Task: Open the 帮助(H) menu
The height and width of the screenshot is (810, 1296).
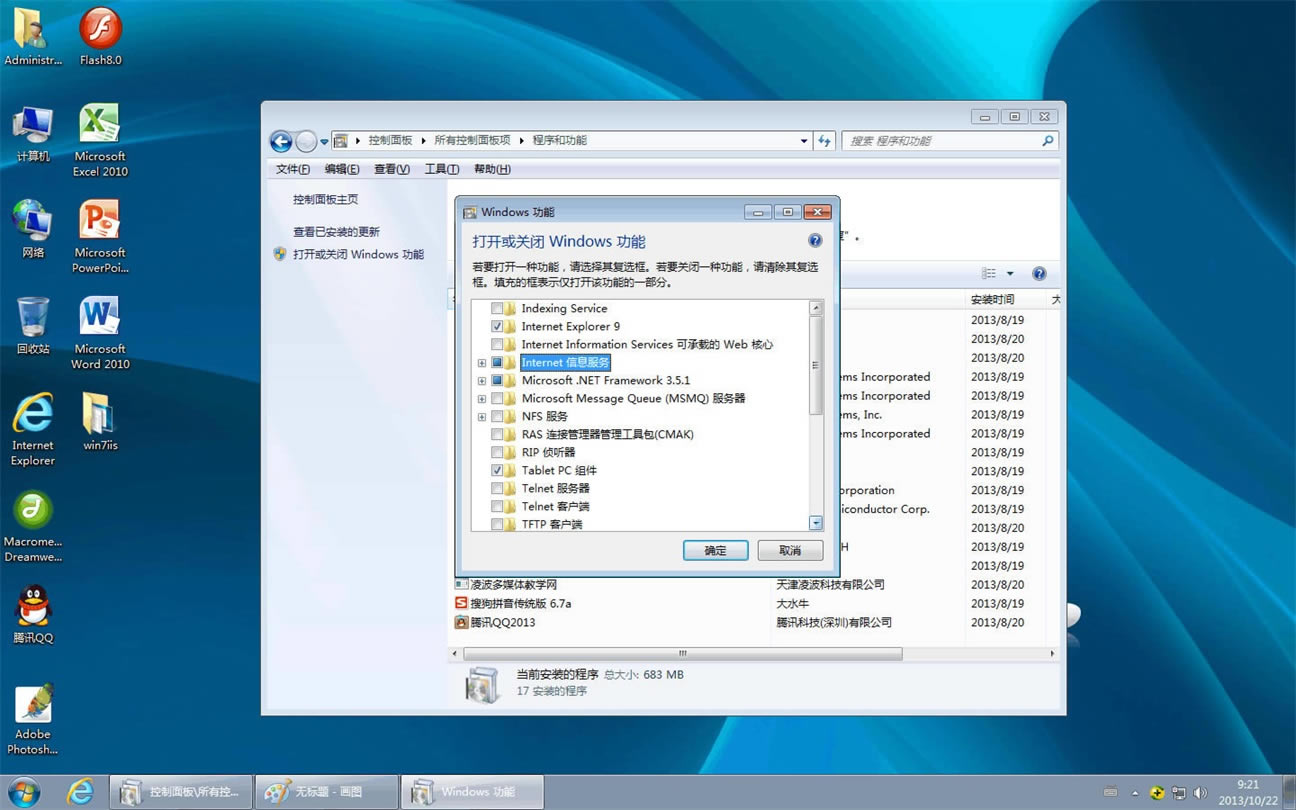Action: pyautogui.click(x=492, y=169)
